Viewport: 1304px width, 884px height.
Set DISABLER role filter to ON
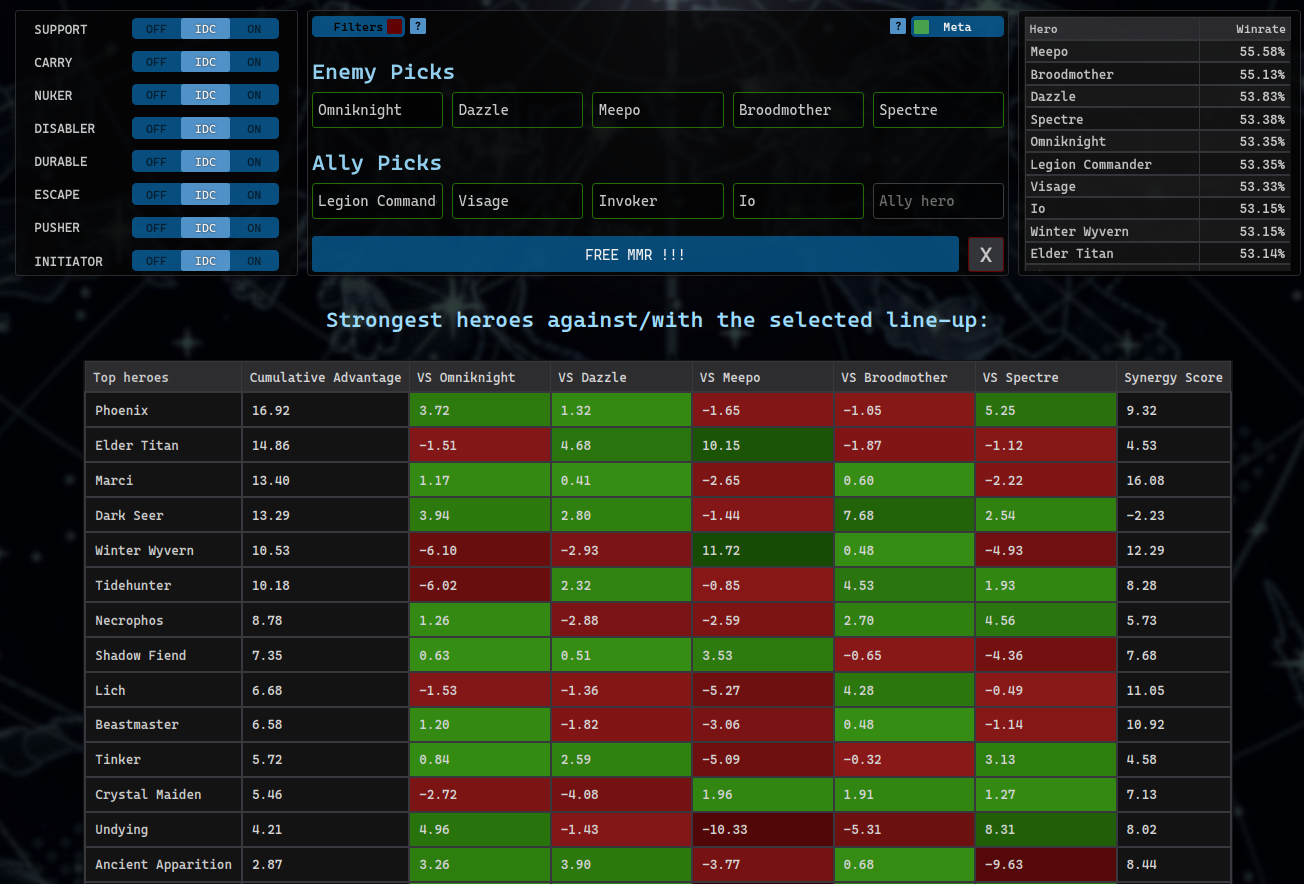tap(254, 128)
